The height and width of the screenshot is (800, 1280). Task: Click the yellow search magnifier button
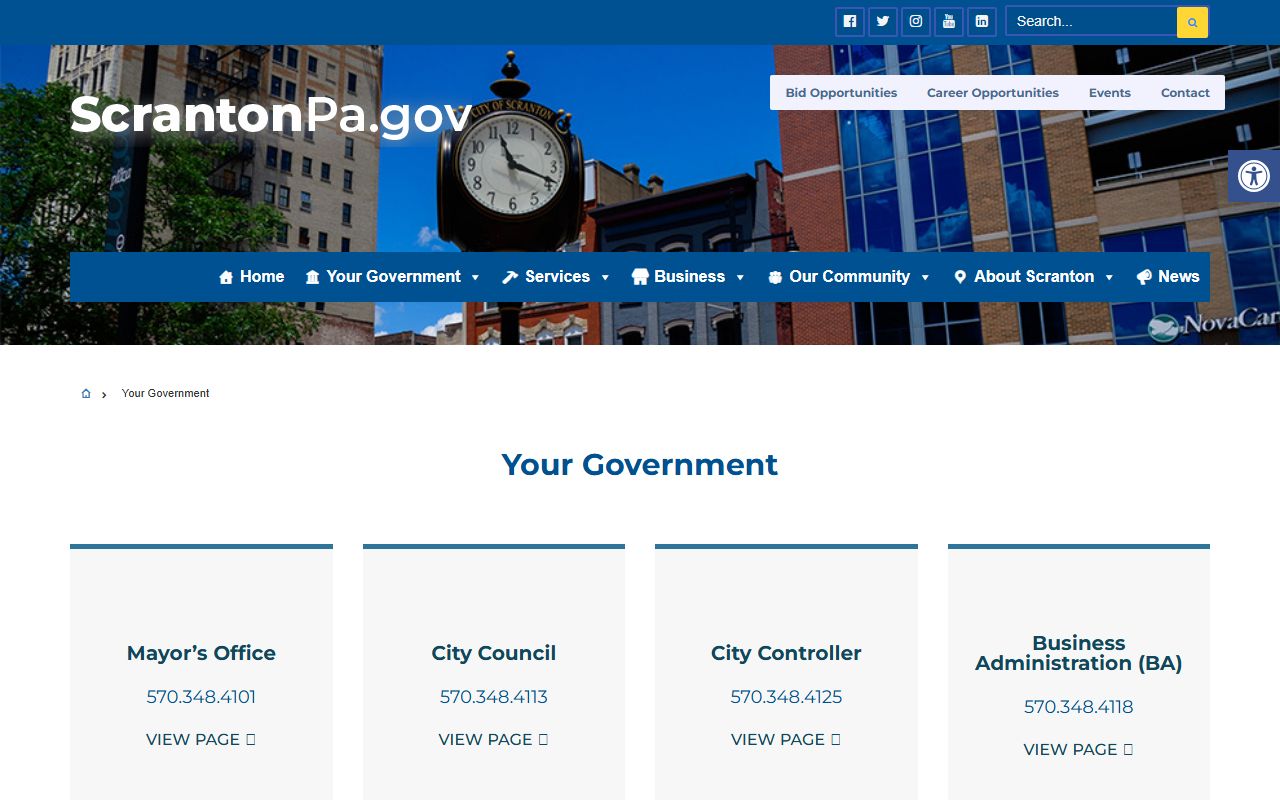[1192, 22]
